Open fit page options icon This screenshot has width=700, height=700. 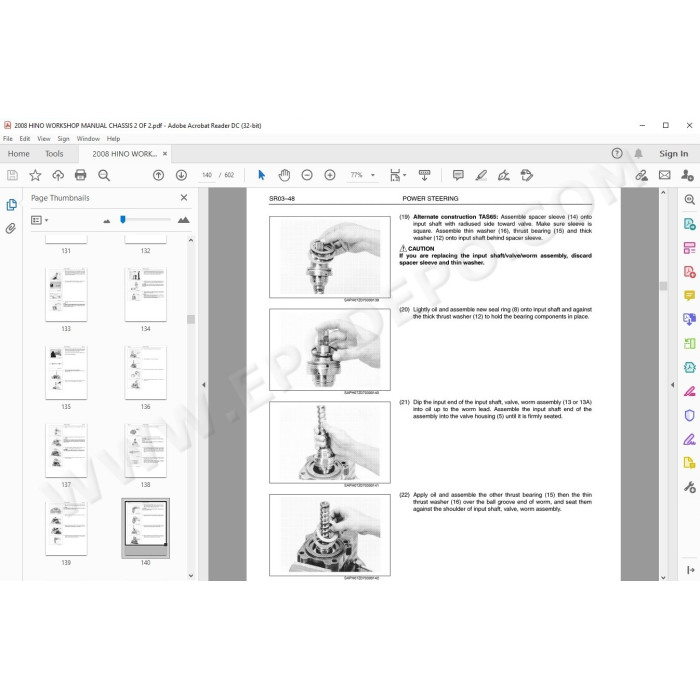pos(397,175)
